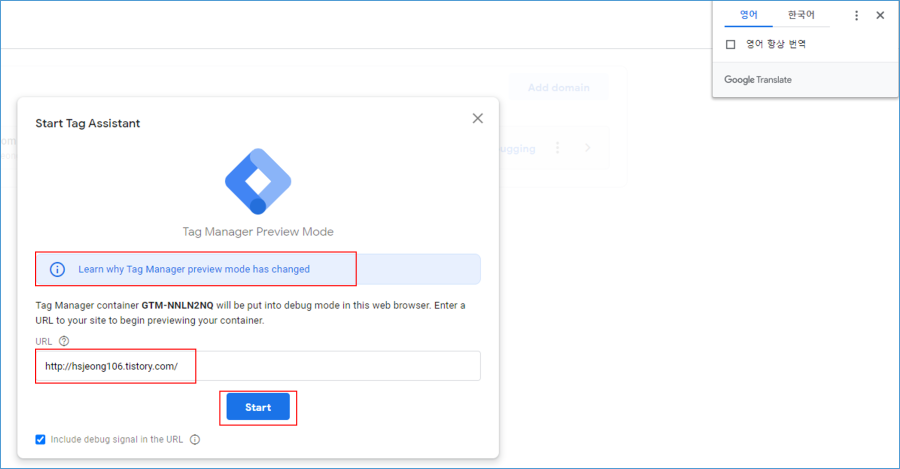Select the 영어 tab in Translate popup
900x469 pixels.
(x=748, y=15)
